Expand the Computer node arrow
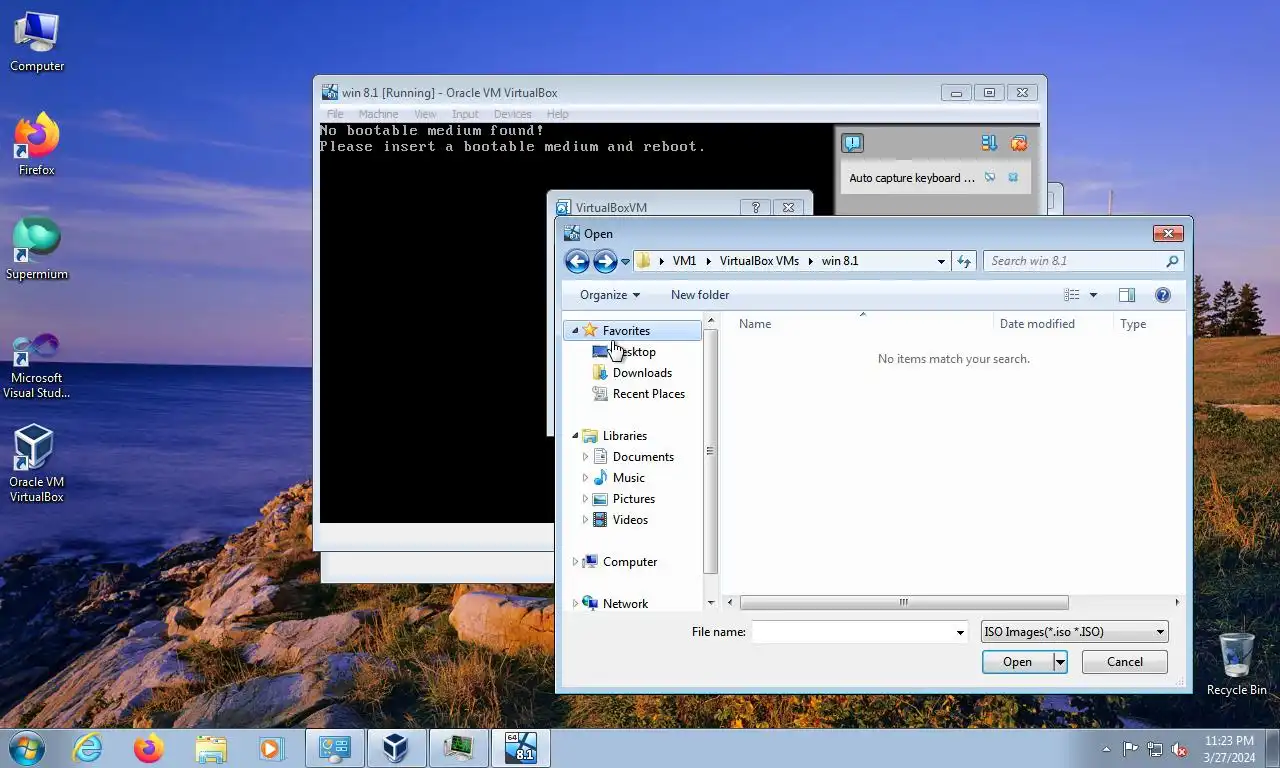Image resolution: width=1280 pixels, height=768 pixels. [575, 562]
